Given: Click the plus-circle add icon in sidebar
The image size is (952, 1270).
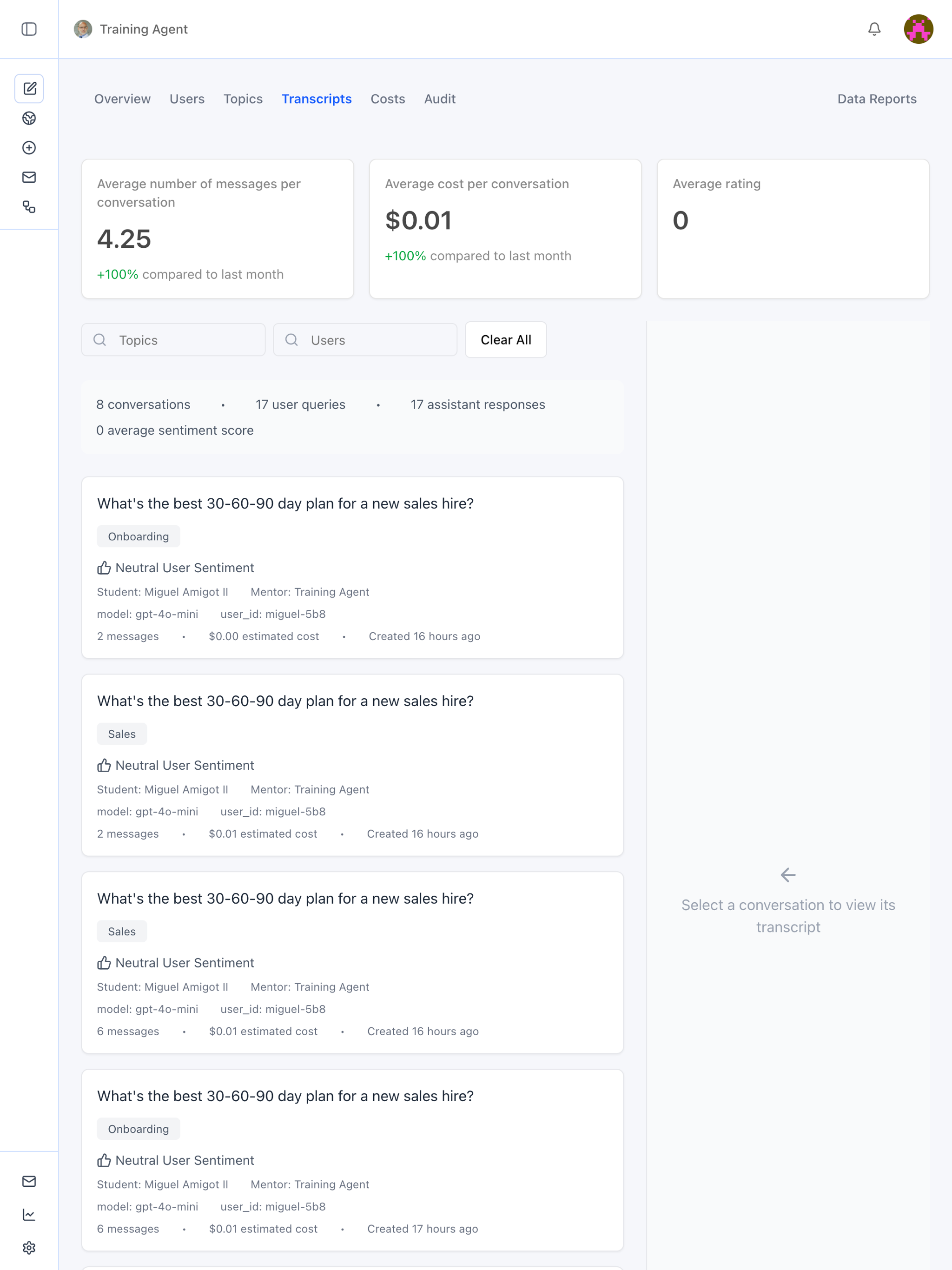Looking at the screenshot, I should coord(29,148).
